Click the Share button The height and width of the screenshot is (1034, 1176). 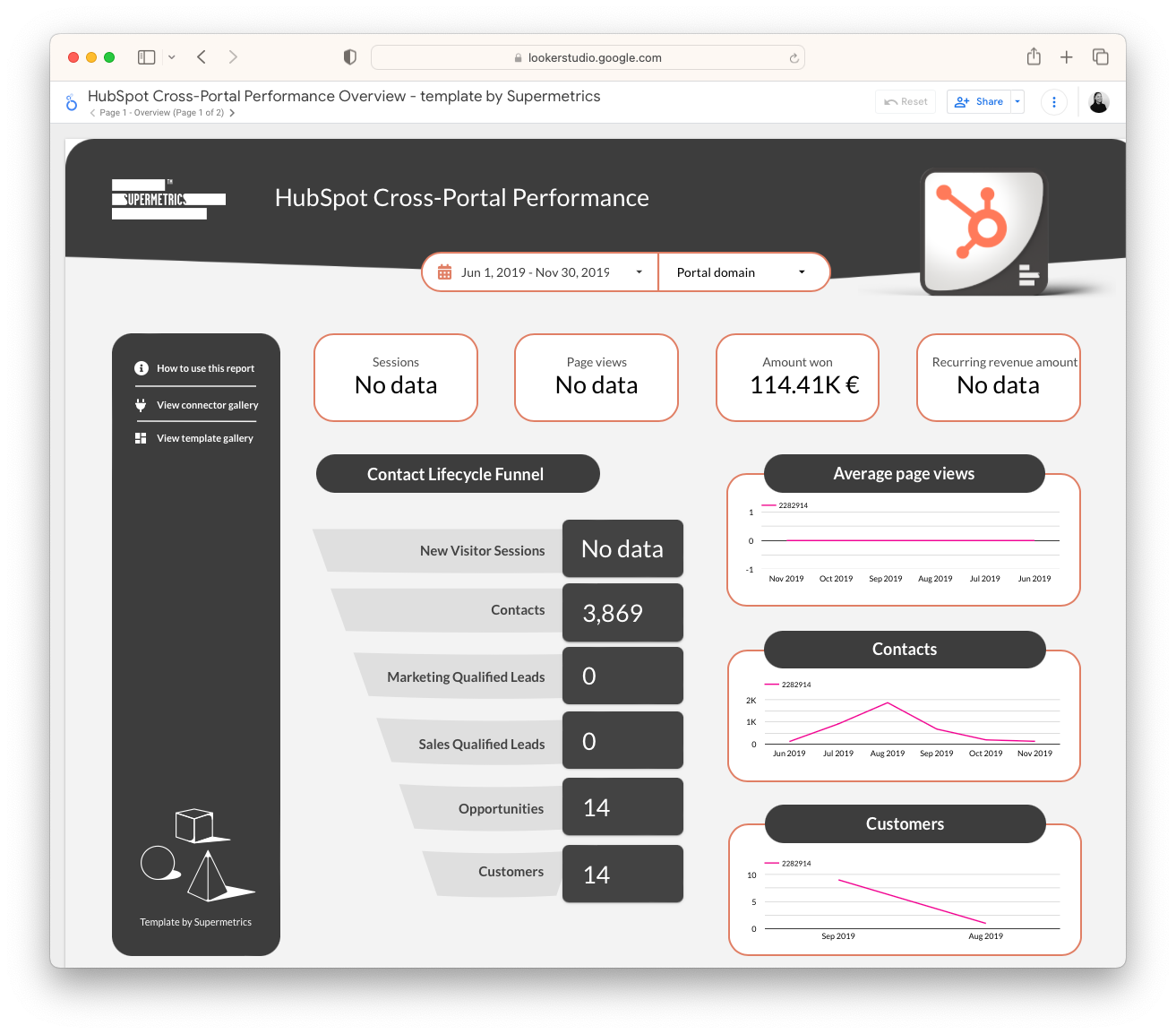click(979, 102)
